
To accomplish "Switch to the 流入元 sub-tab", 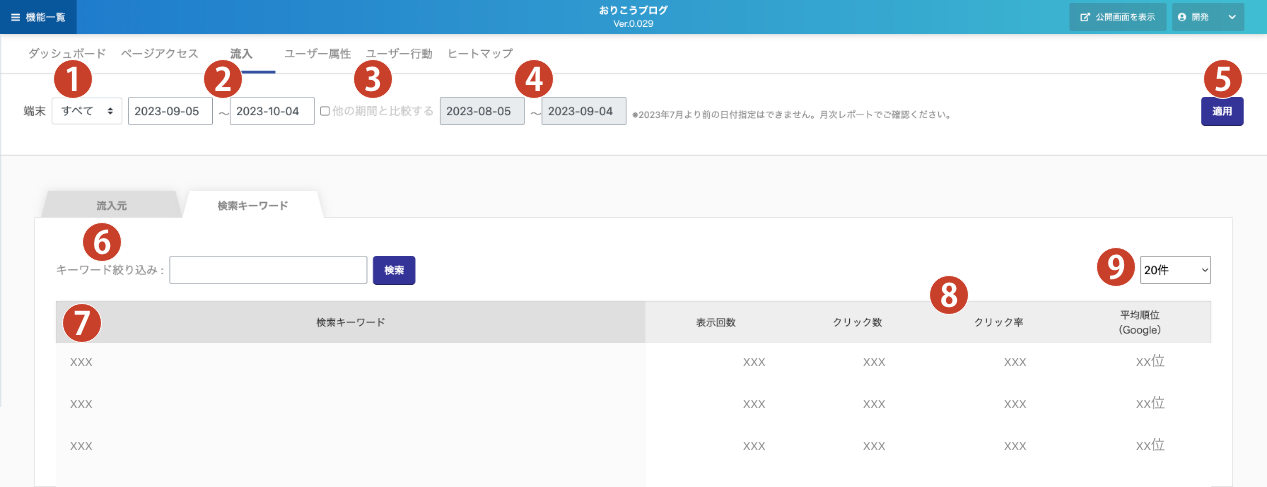I will pyautogui.click(x=111, y=205).
